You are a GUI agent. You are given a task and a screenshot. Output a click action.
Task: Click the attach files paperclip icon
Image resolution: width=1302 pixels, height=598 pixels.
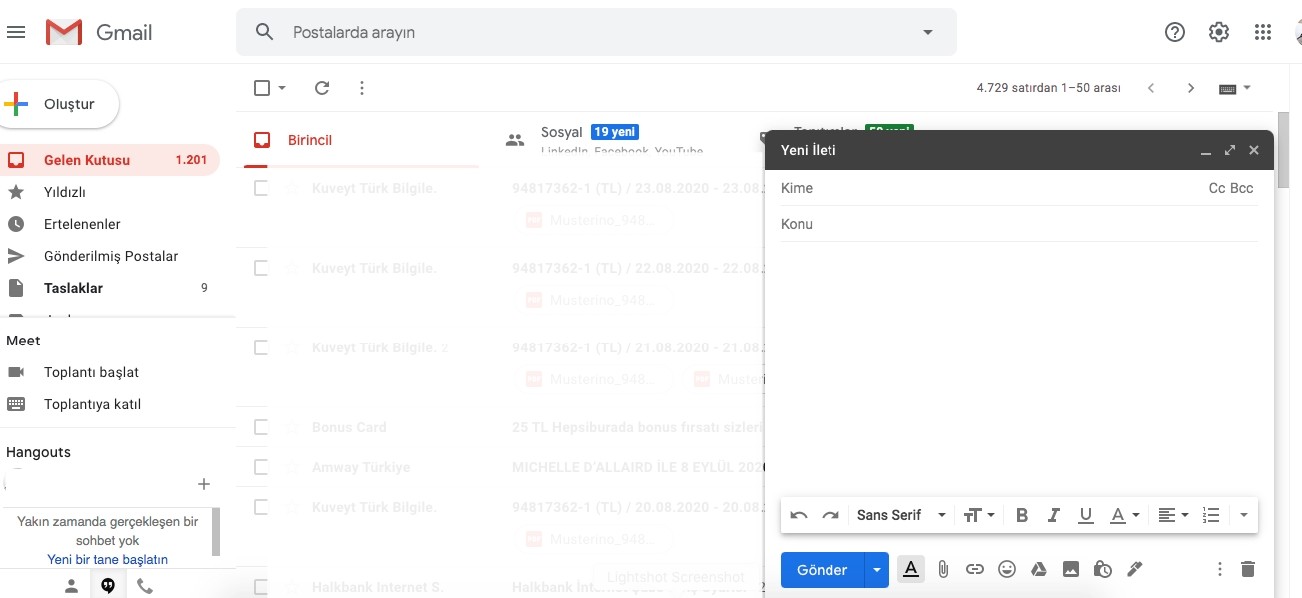tap(942, 570)
